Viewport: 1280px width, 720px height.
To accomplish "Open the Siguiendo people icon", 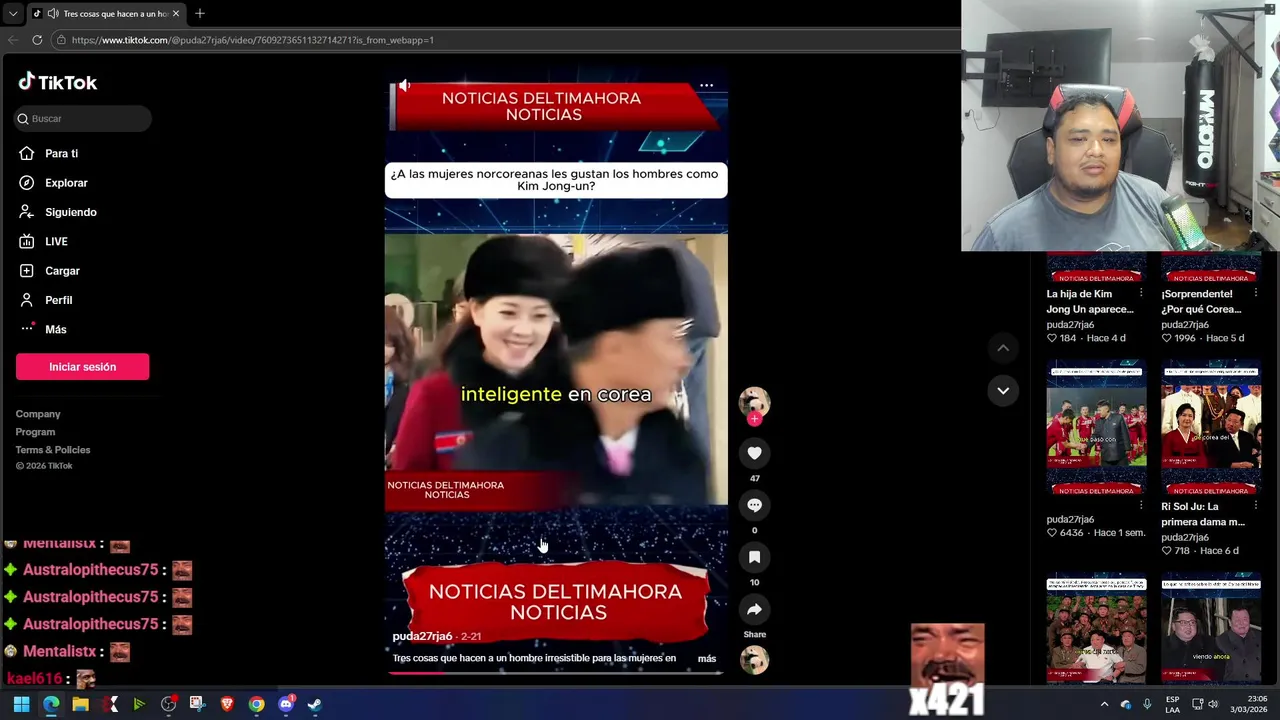I will (x=27, y=212).
